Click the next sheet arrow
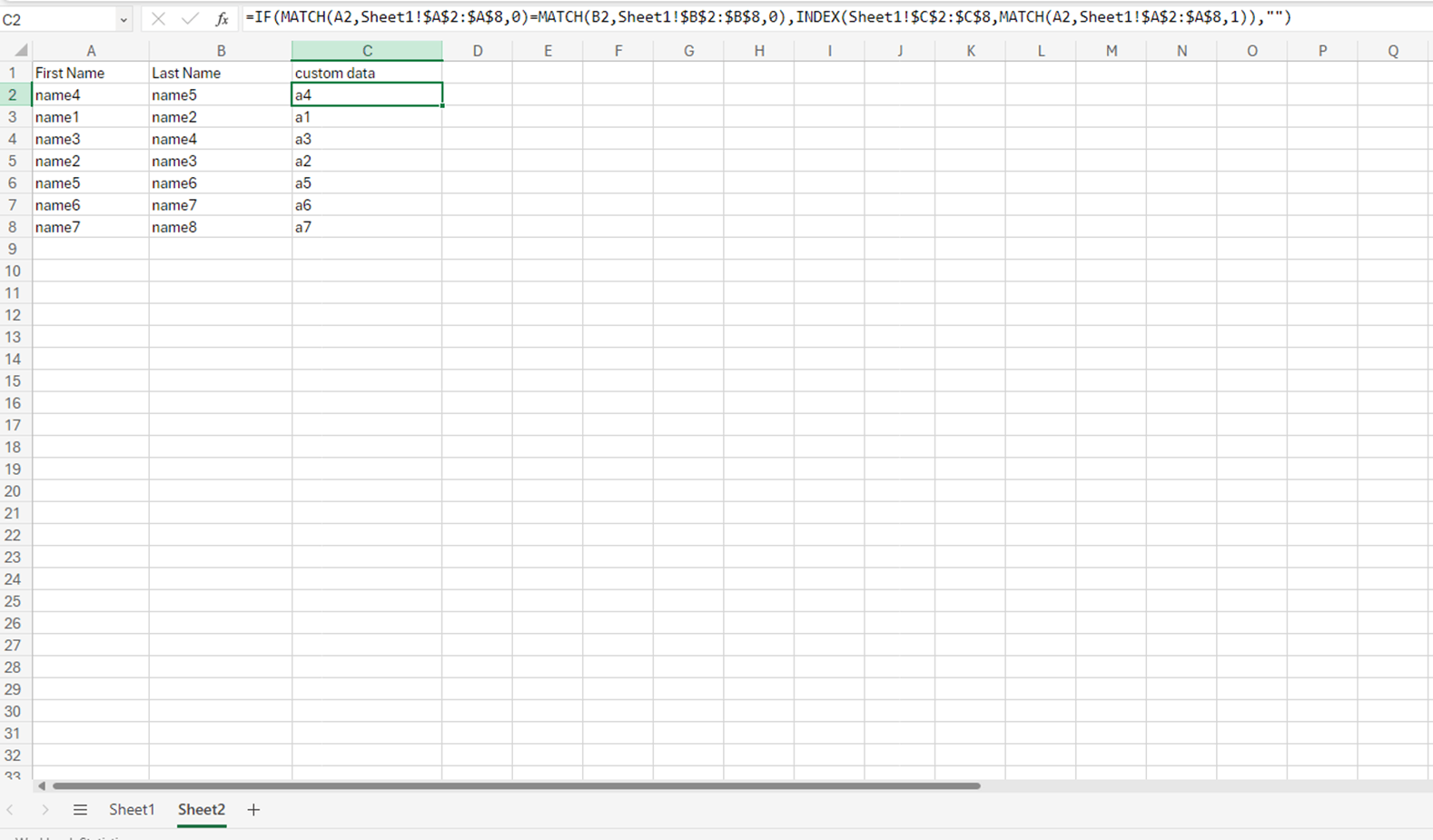1433x840 pixels. pyautogui.click(x=44, y=809)
